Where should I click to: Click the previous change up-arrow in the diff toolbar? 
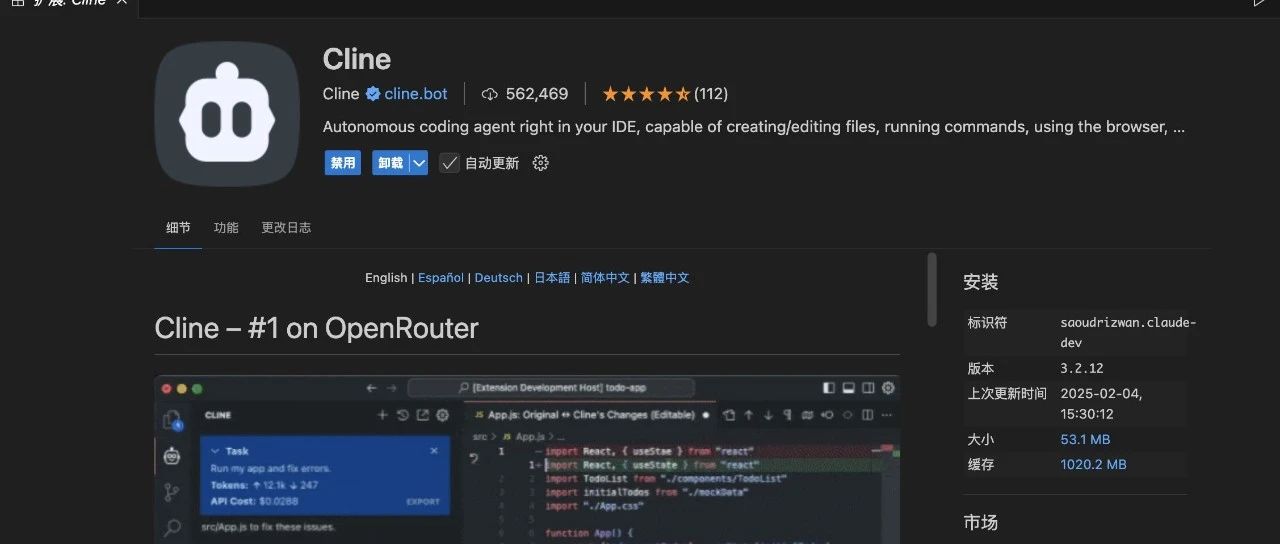point(749,415)
